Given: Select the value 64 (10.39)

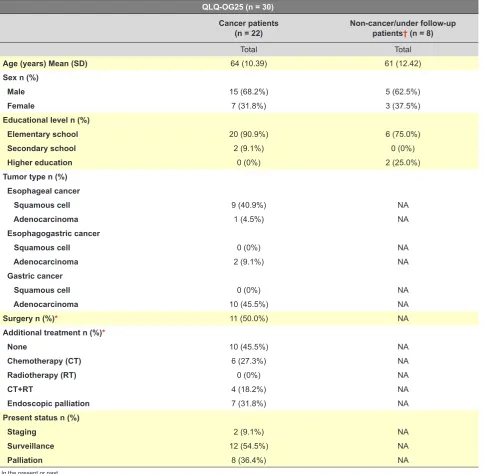Looking at the screenshot, I should pos(249,63).
